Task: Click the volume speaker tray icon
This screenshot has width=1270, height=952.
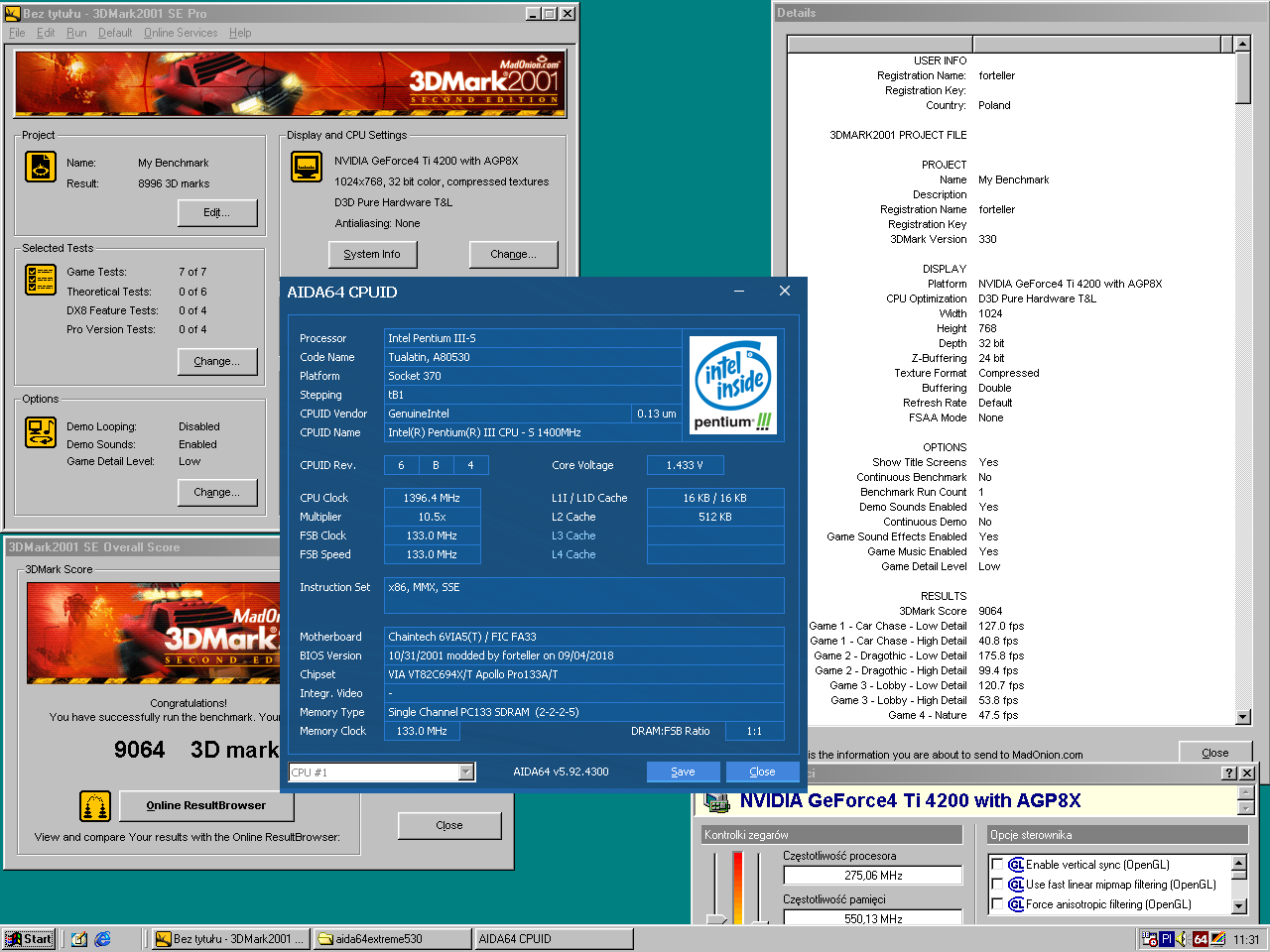Action: click(x=1183, y=939)
